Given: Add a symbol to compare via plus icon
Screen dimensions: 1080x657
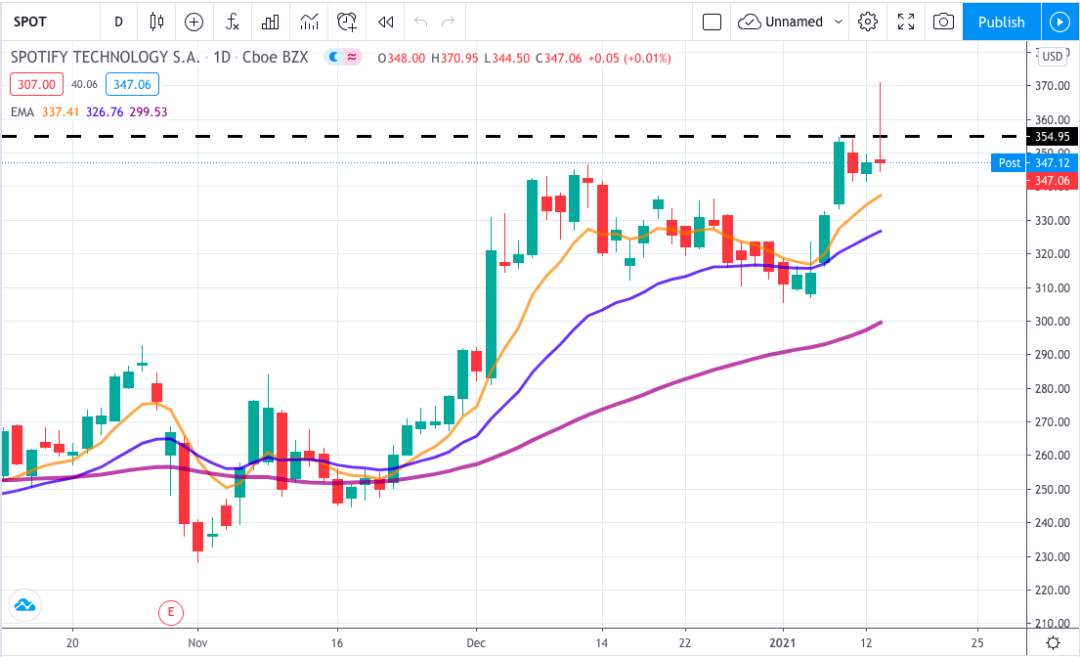Looking at the screenshot, I should point(194,21).
